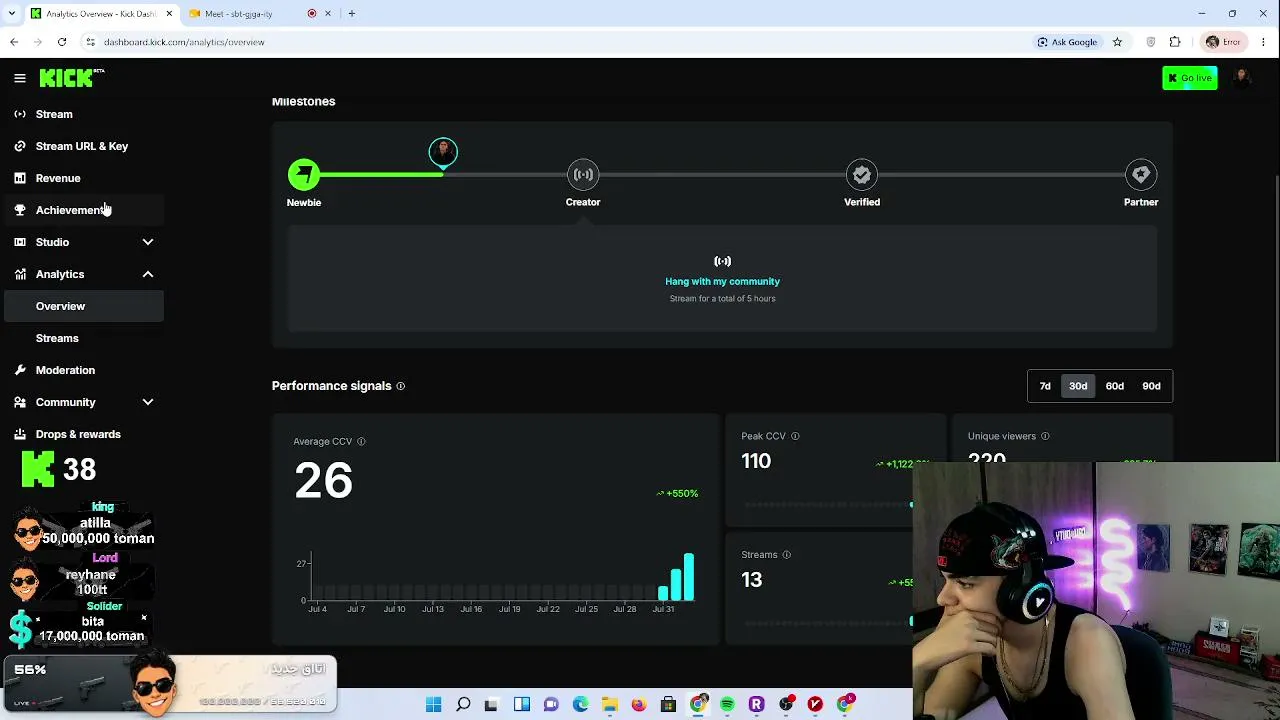Reload the page
Screen dimensions: 1280x720
[62, 42]
